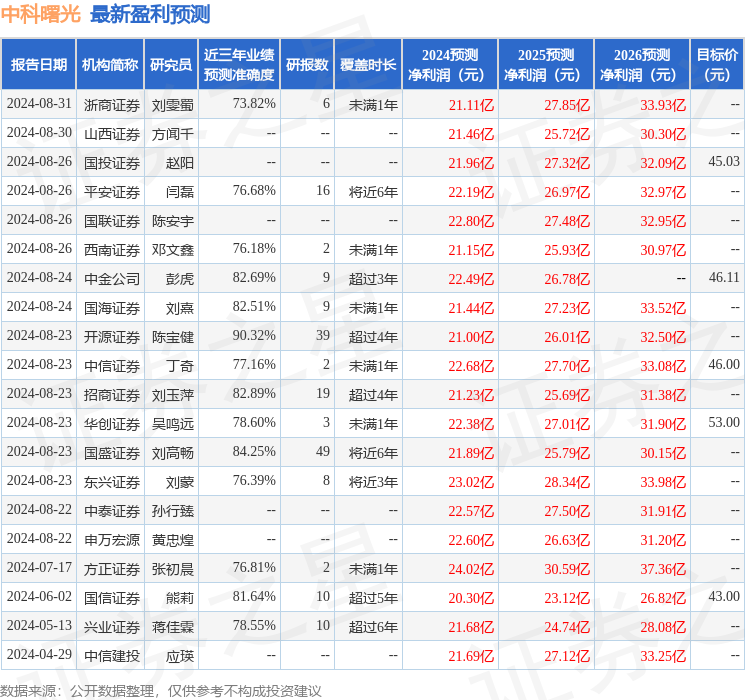
Task: Select the 浙商证券 institution cell
Action: point(112,105)
